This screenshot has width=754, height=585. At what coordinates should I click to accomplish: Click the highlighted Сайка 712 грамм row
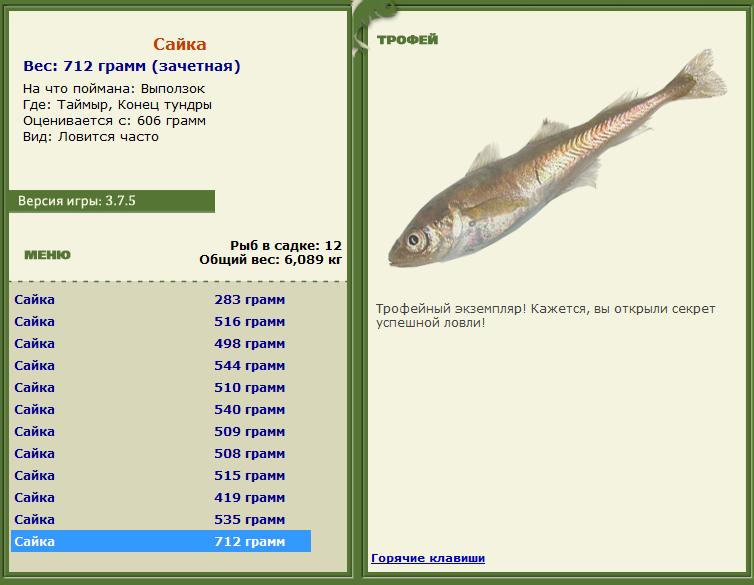pyautogui.click(x=160, y=542)
